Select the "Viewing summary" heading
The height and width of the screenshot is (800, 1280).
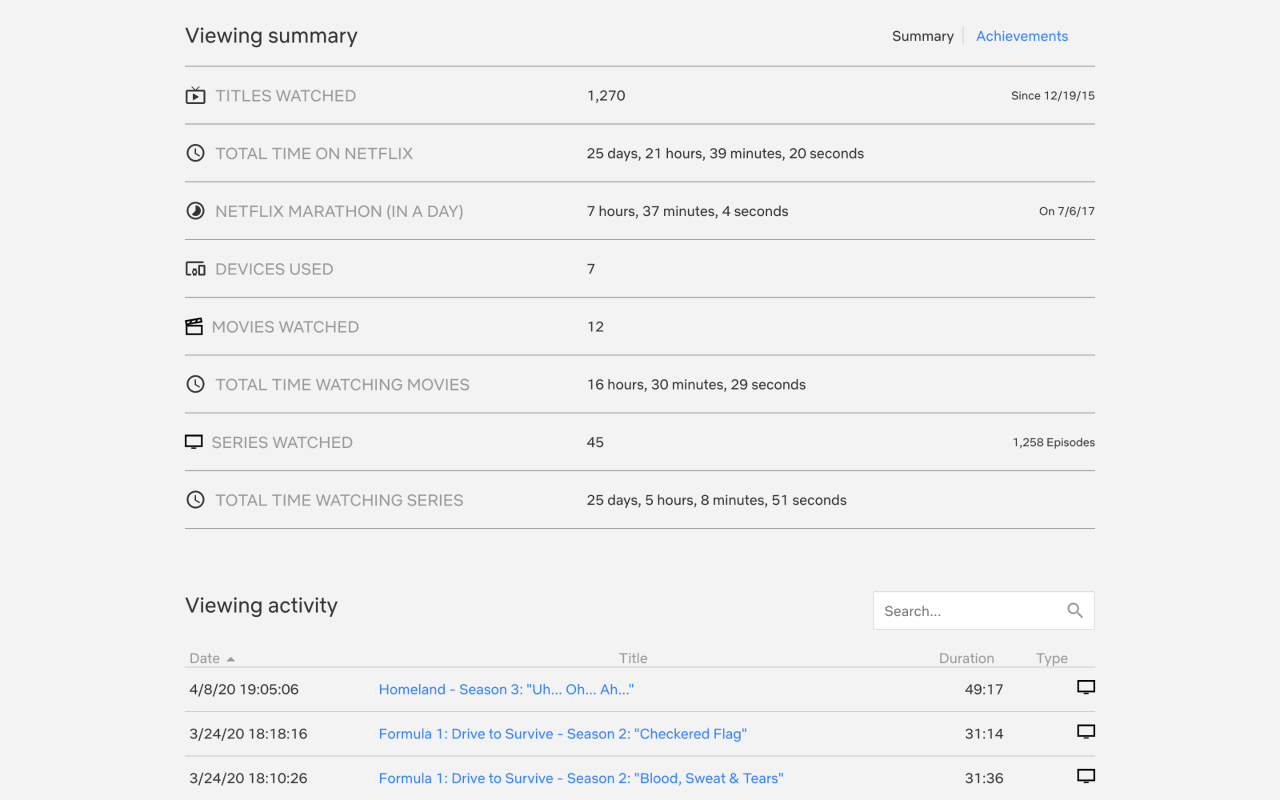point(271,36)
